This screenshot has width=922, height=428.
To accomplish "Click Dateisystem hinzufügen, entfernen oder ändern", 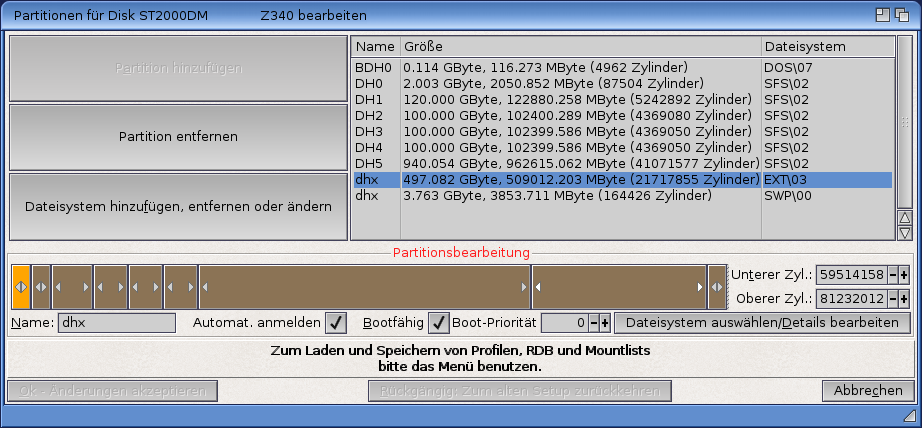I will point(178,207).
